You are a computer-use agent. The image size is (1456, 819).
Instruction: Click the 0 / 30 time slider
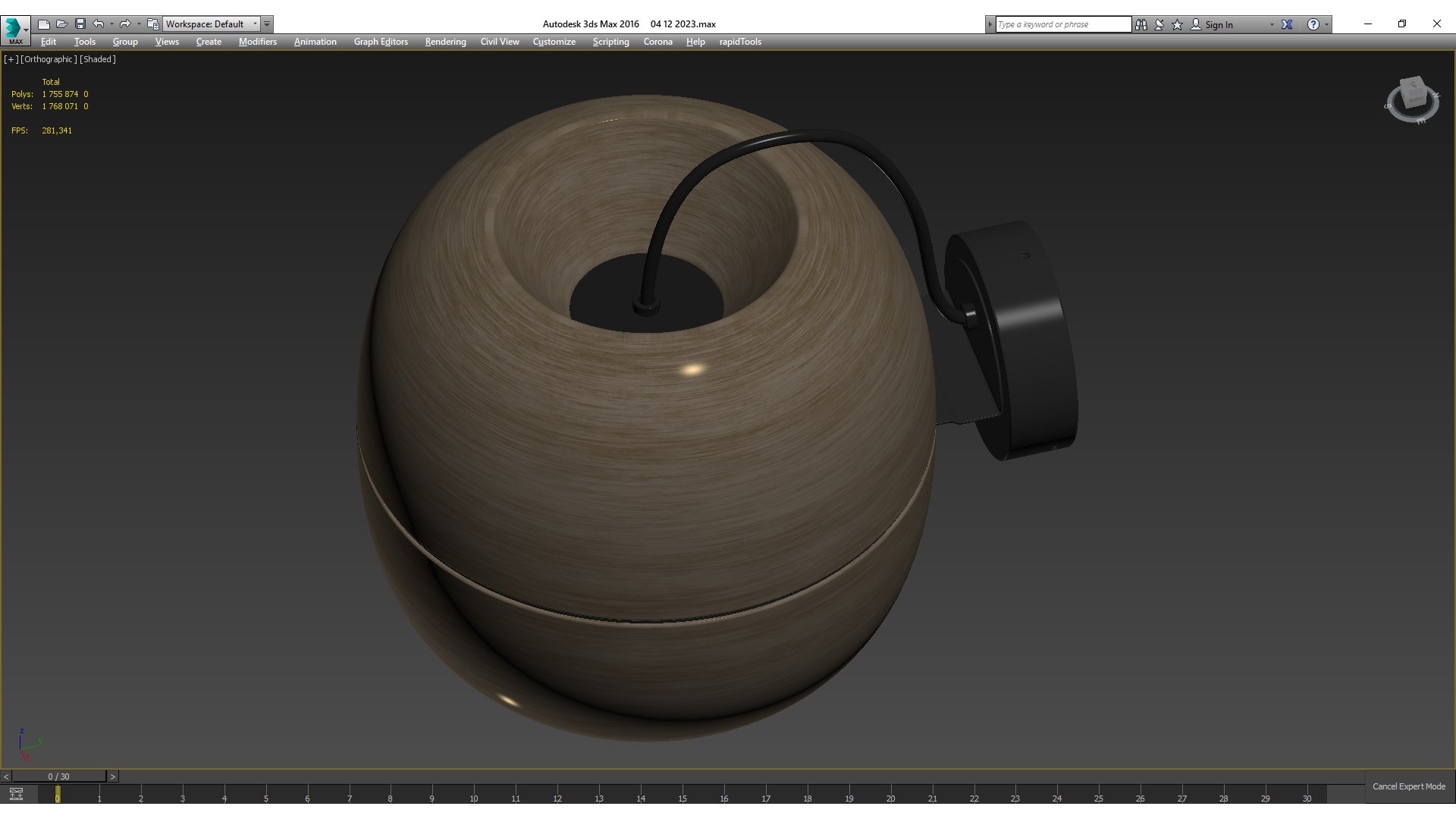coord(58,777)
